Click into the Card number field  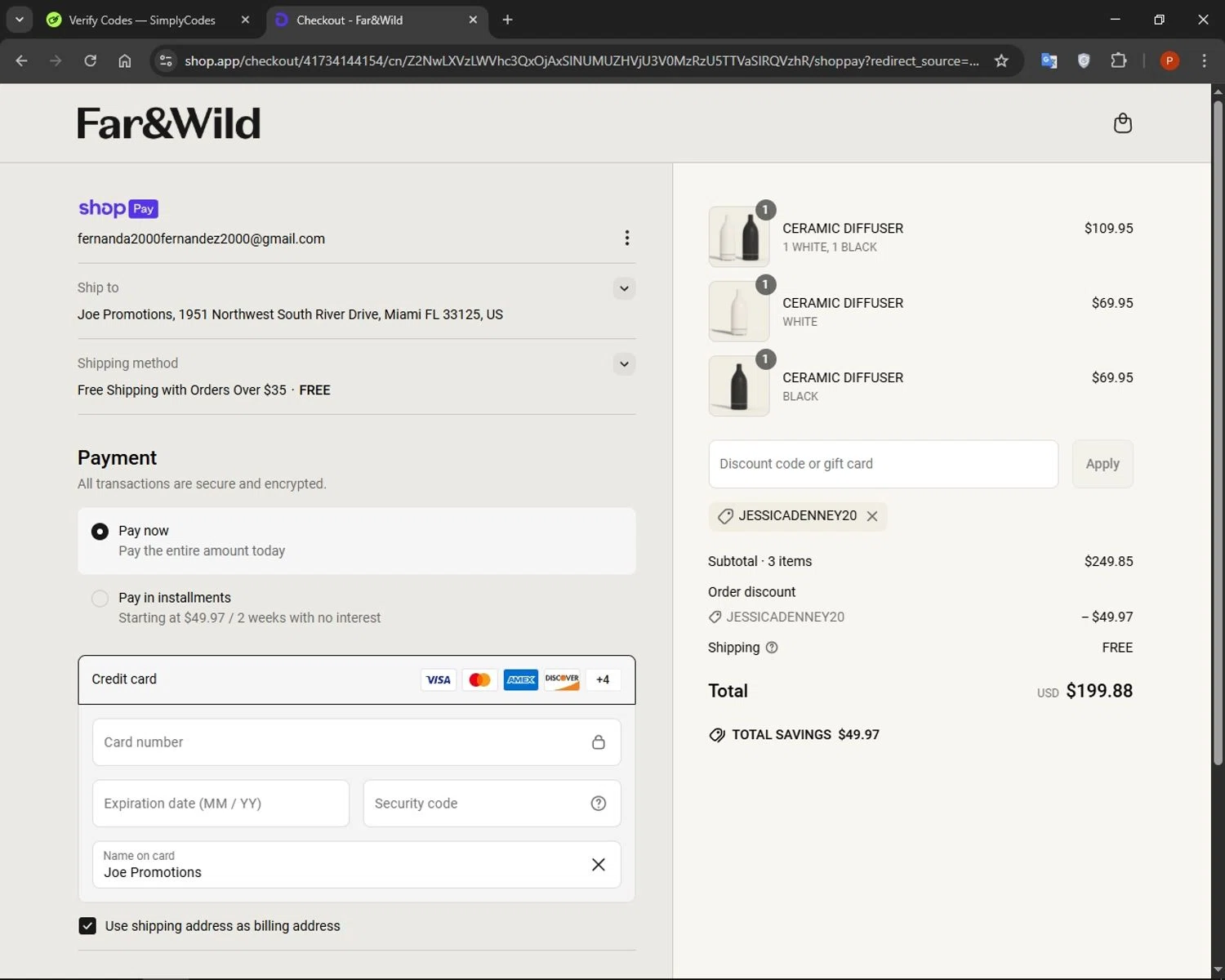[357, 742]
